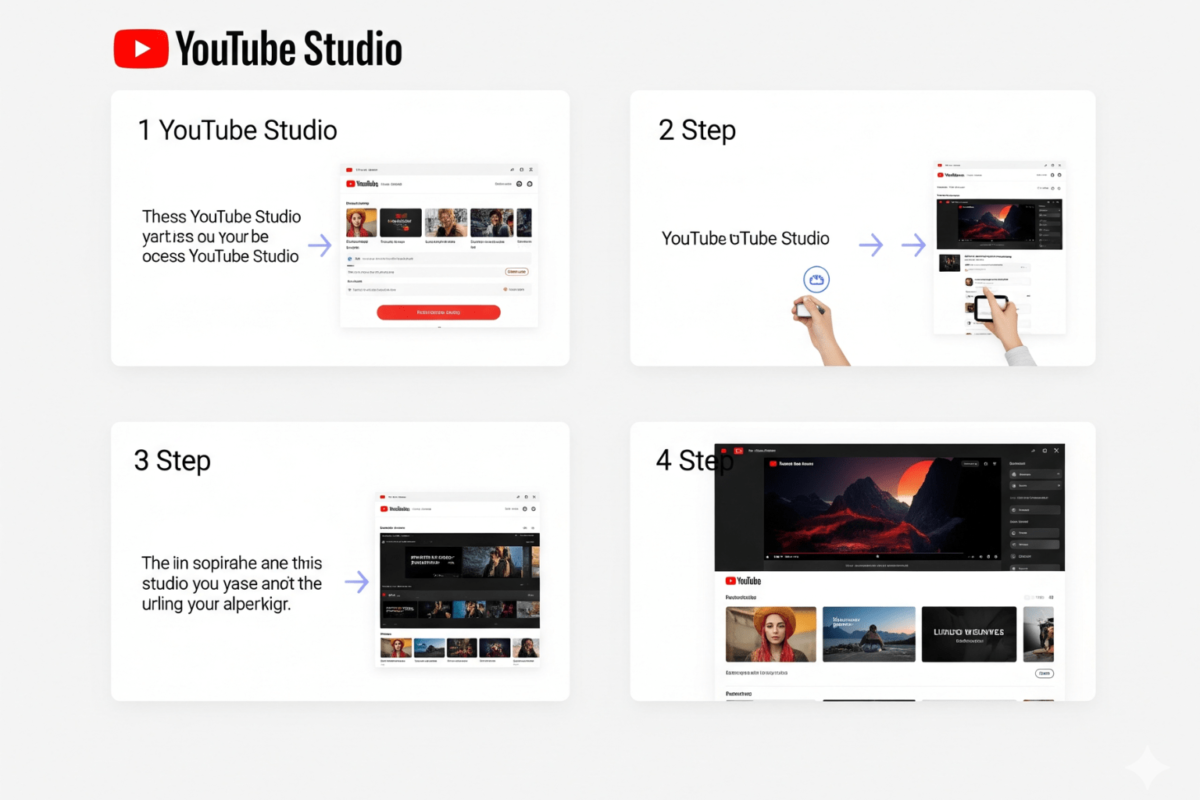
Task: Click the "3 Step" heading
Action: [x=172, y=461]
